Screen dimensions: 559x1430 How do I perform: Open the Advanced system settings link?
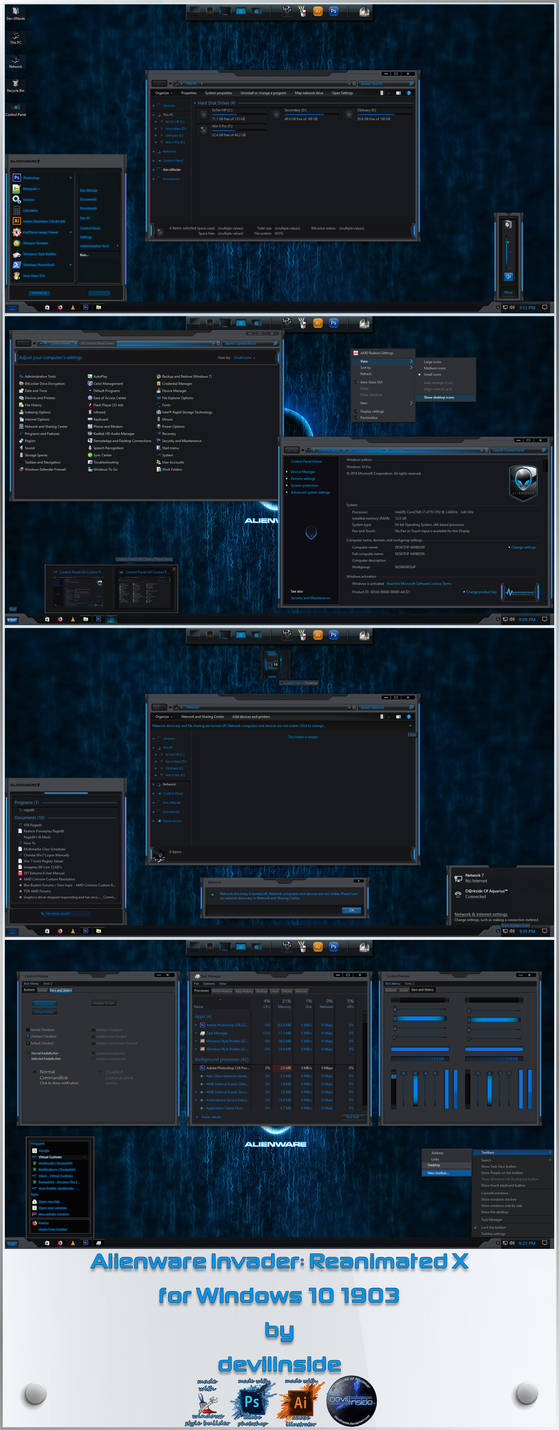[x=310, y=492]
